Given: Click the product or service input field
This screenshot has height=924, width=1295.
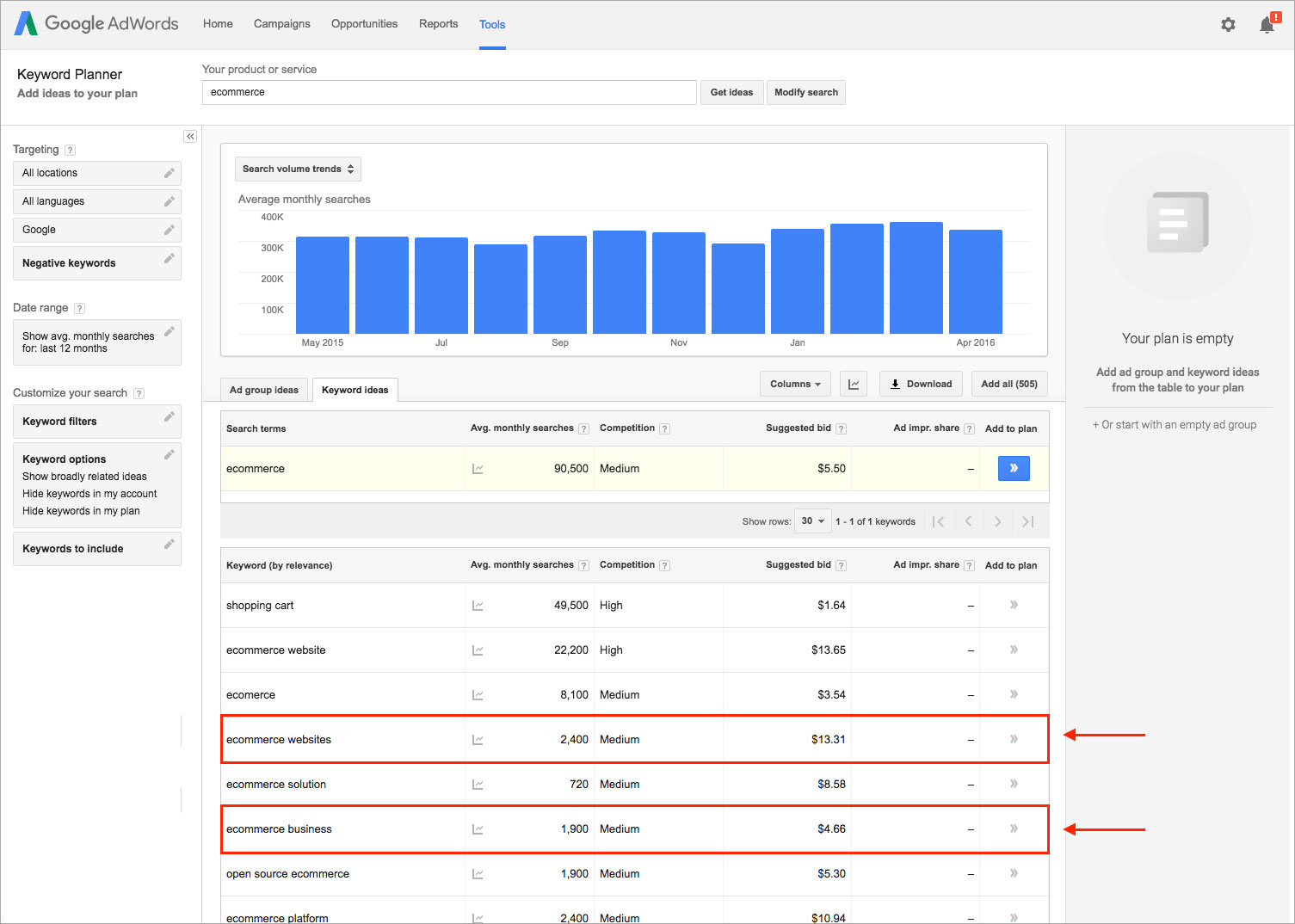Looking at the screenshot, I should (449, 92).
